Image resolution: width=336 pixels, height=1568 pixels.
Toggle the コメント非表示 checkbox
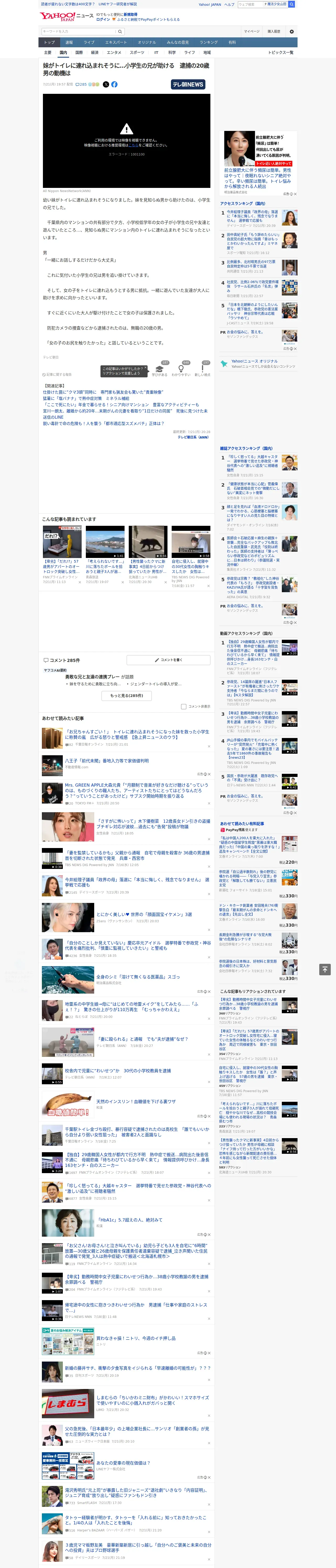click(183, 707)
